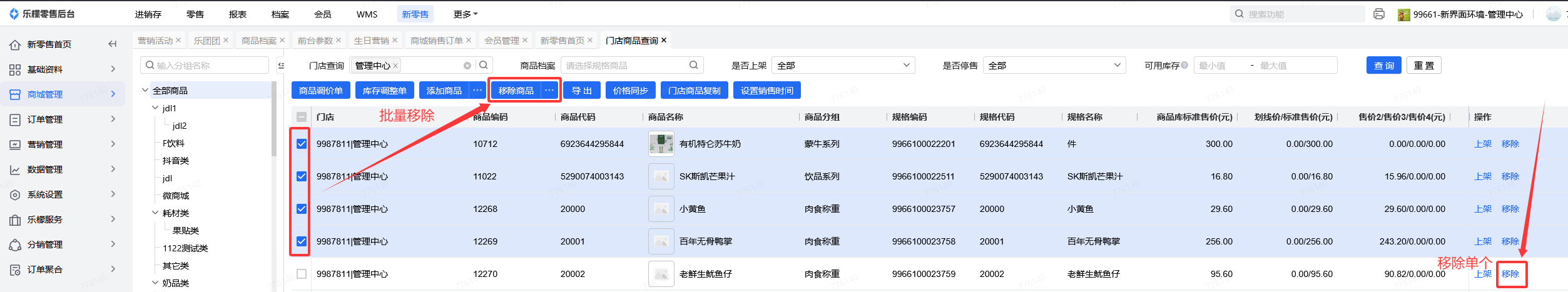Screen dimensions: 1568x292
Task: Open 新零售首页 home icon in sidebar
Action: click(15, 44)
